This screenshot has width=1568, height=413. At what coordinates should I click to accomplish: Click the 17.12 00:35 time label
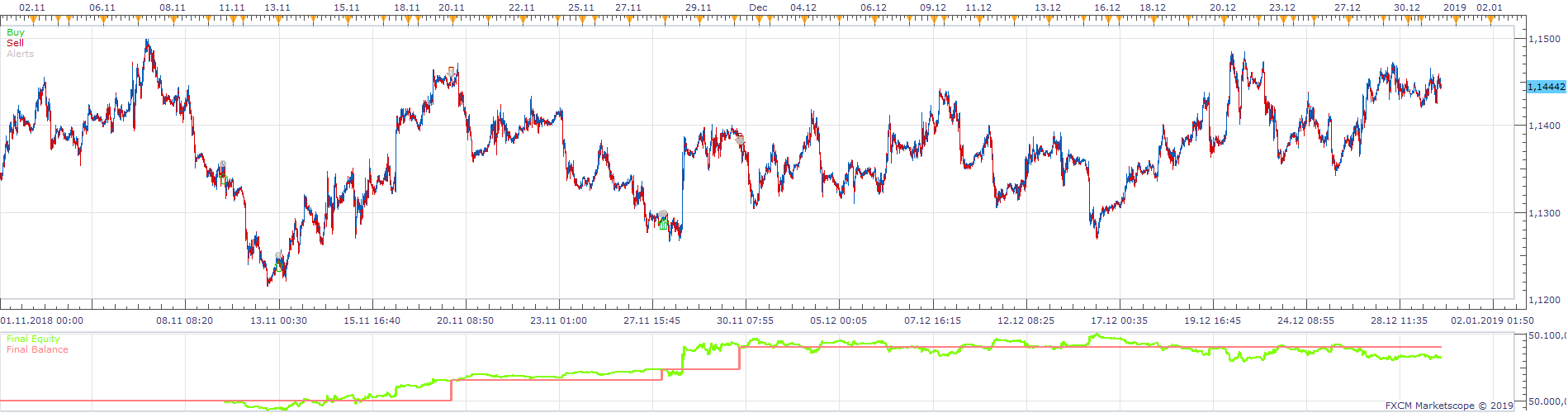pyautogui.click(x=1120, y=320)
